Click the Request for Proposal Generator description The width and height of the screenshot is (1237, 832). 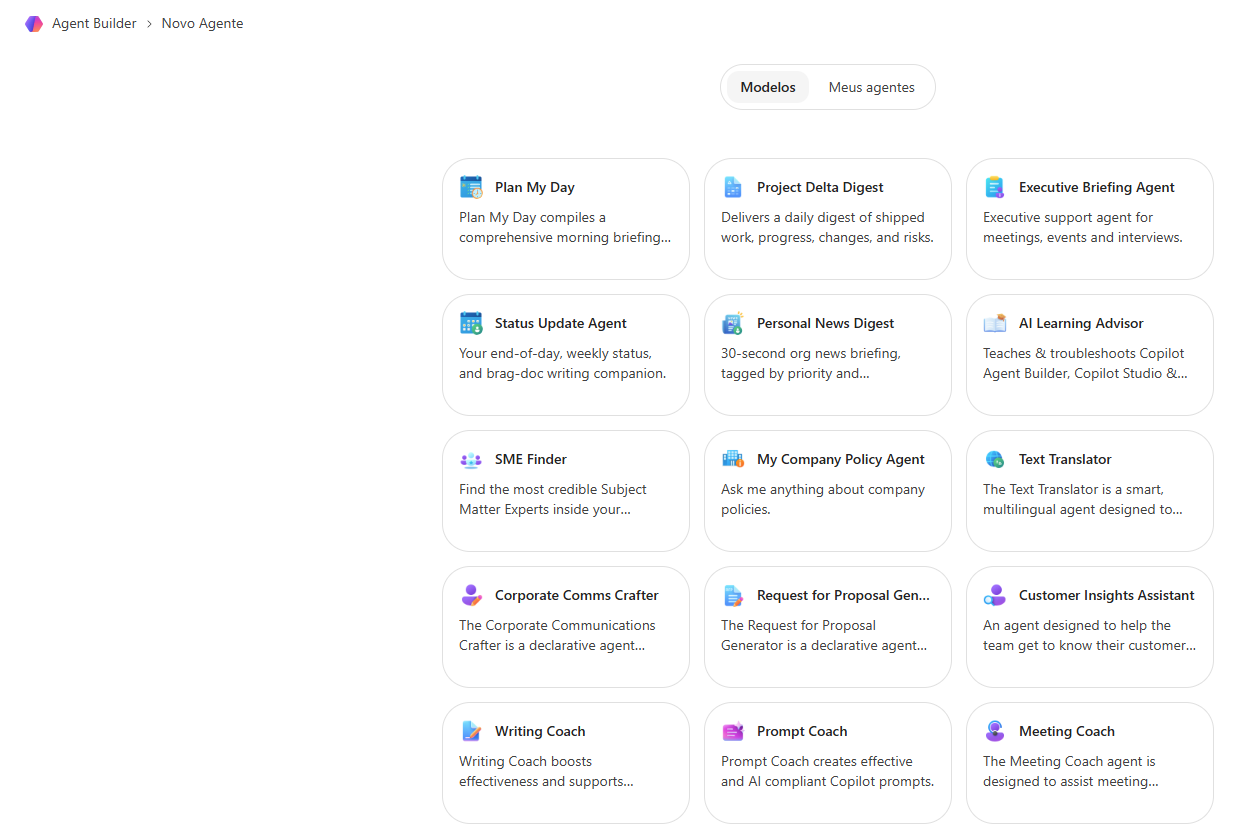tap(824, 635)
